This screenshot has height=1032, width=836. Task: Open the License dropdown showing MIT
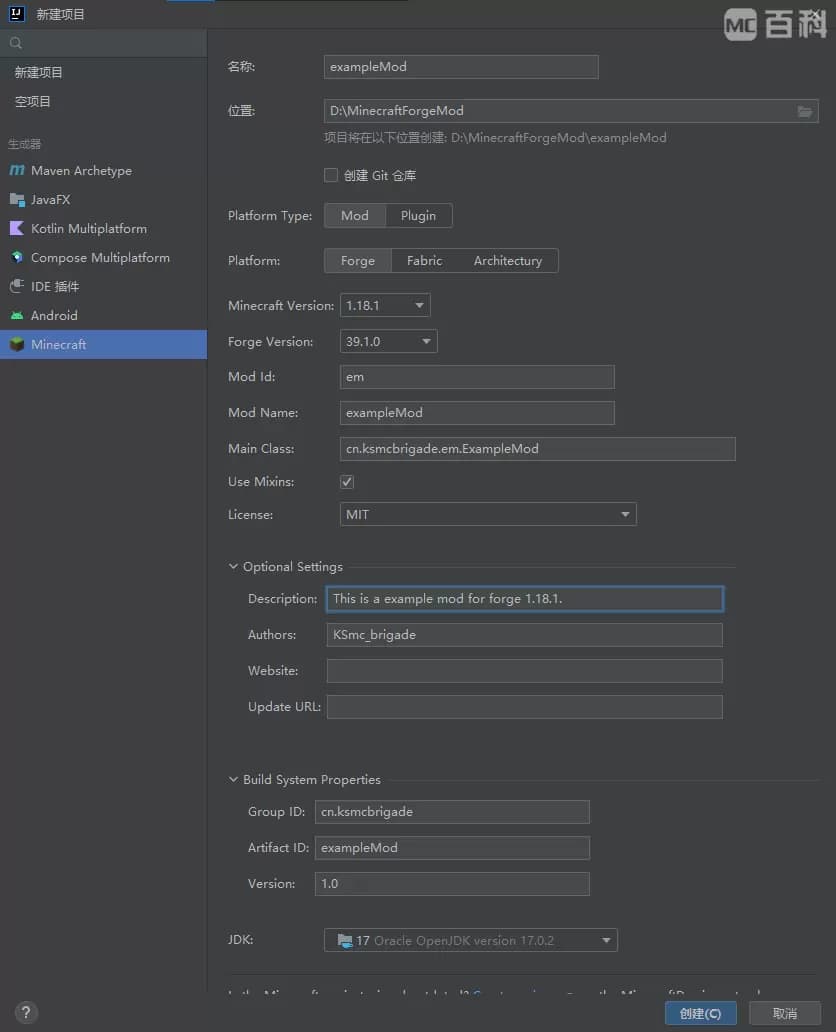pos(488,515)
